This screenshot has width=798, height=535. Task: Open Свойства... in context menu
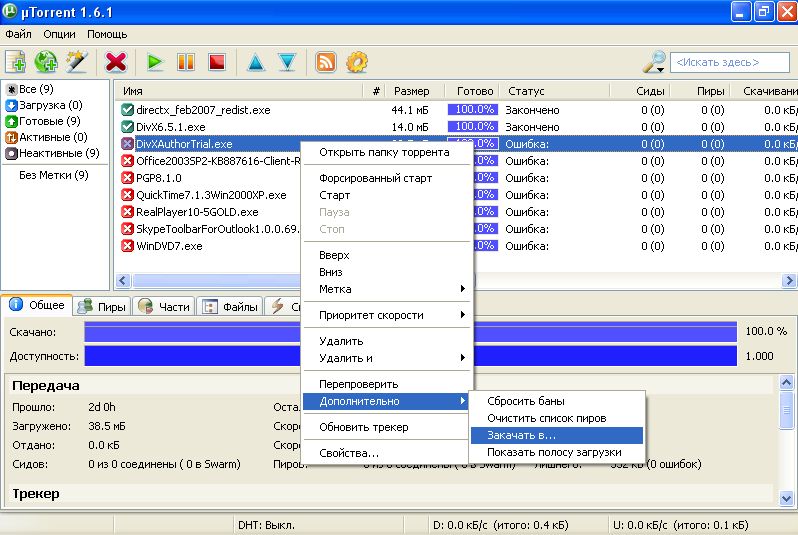pyautogui.click(x=387, y=453)
